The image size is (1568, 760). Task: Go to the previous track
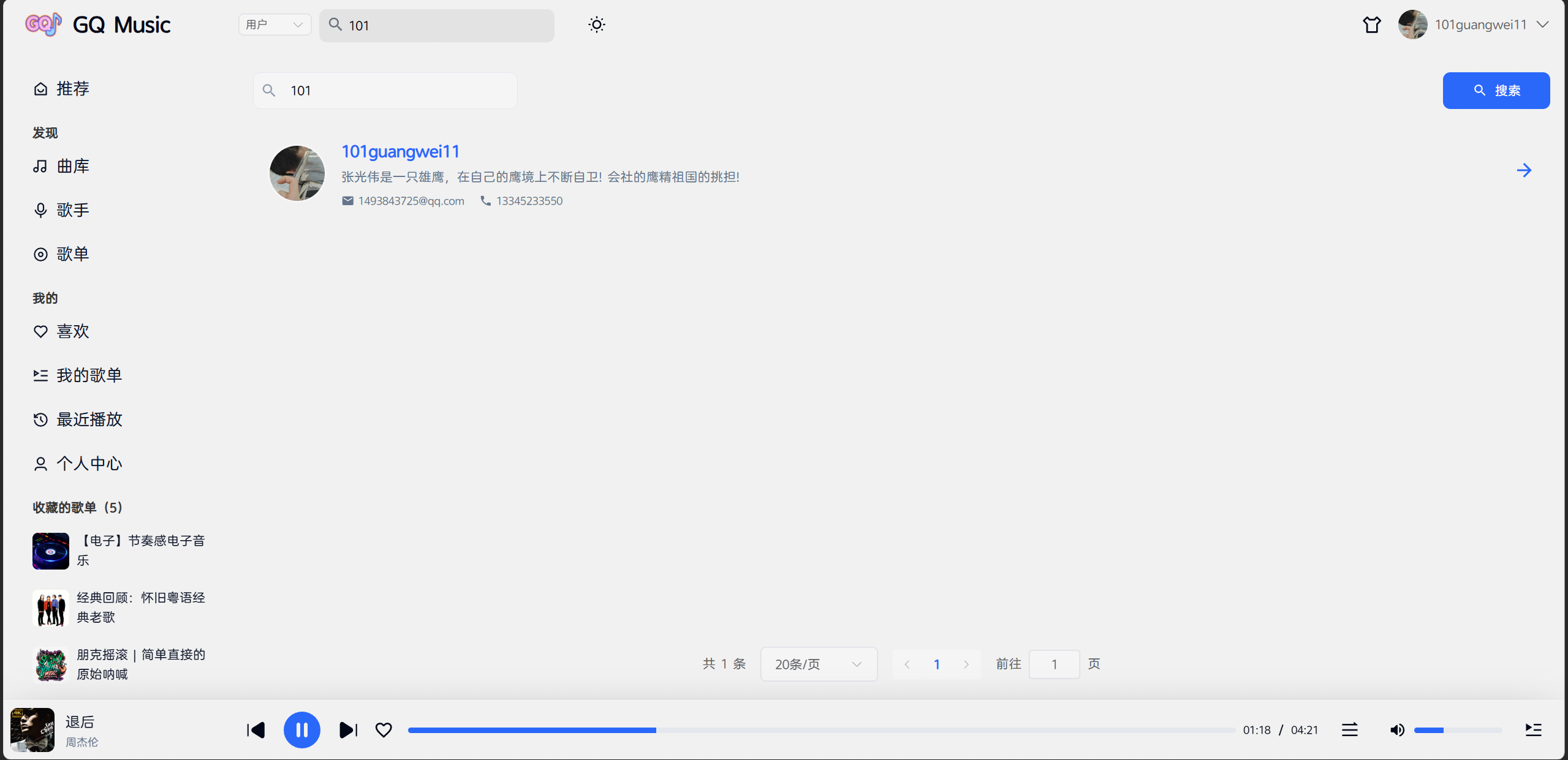[x=256, y=729]
